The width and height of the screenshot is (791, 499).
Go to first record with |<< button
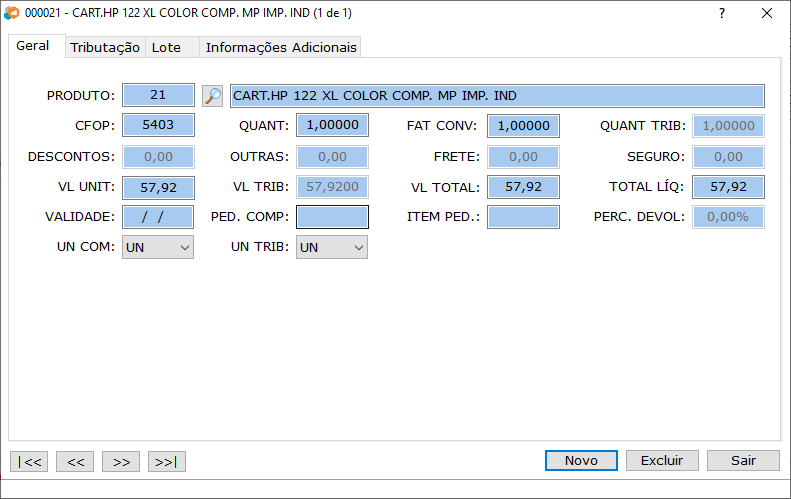point(29,461)
